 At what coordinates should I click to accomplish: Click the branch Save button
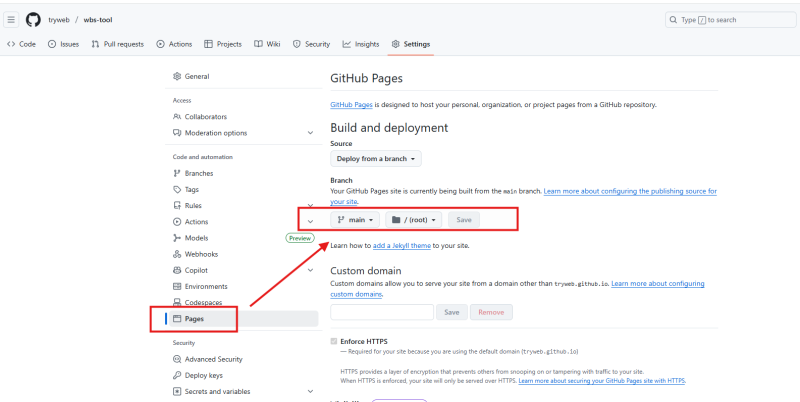(464, 220)
